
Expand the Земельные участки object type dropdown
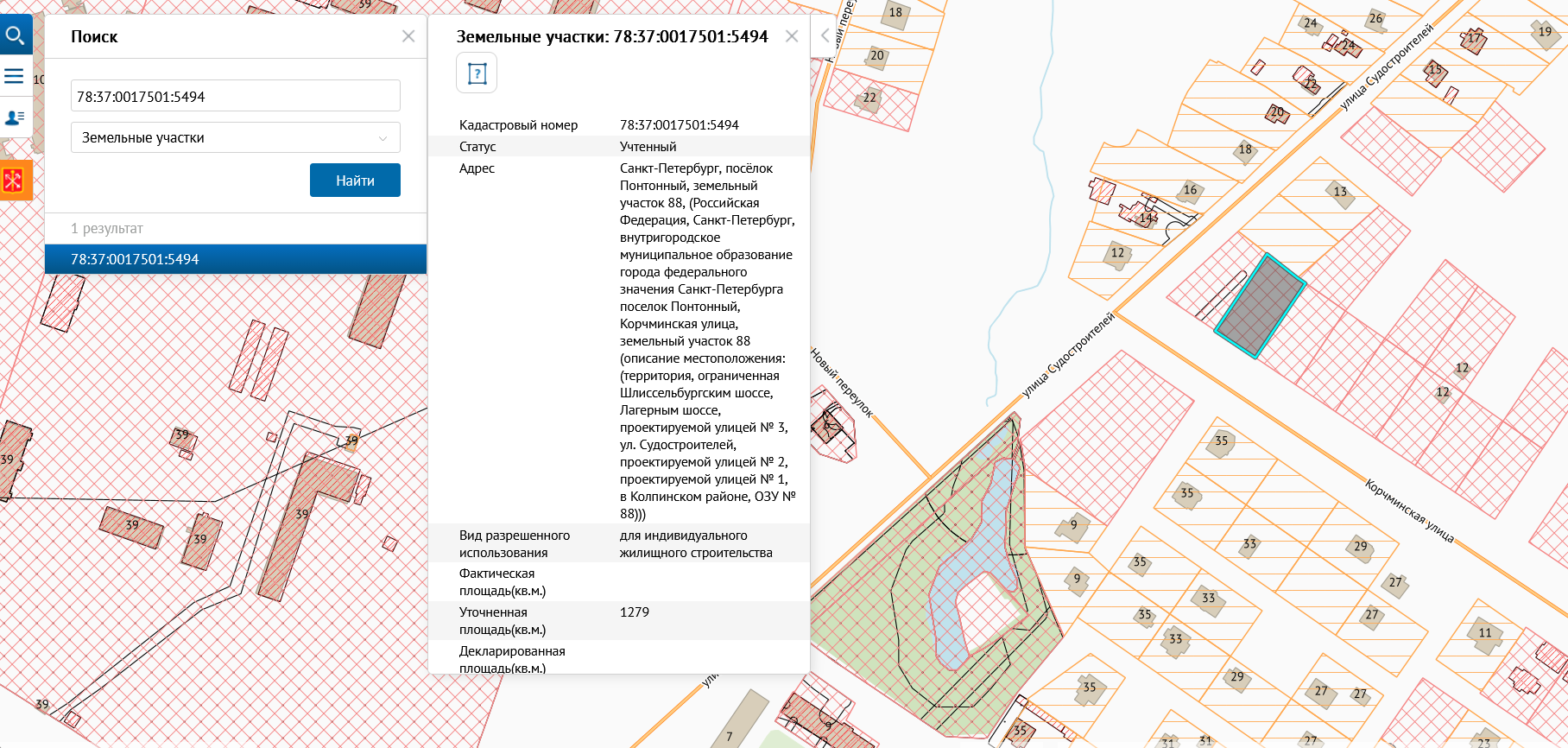236,137
